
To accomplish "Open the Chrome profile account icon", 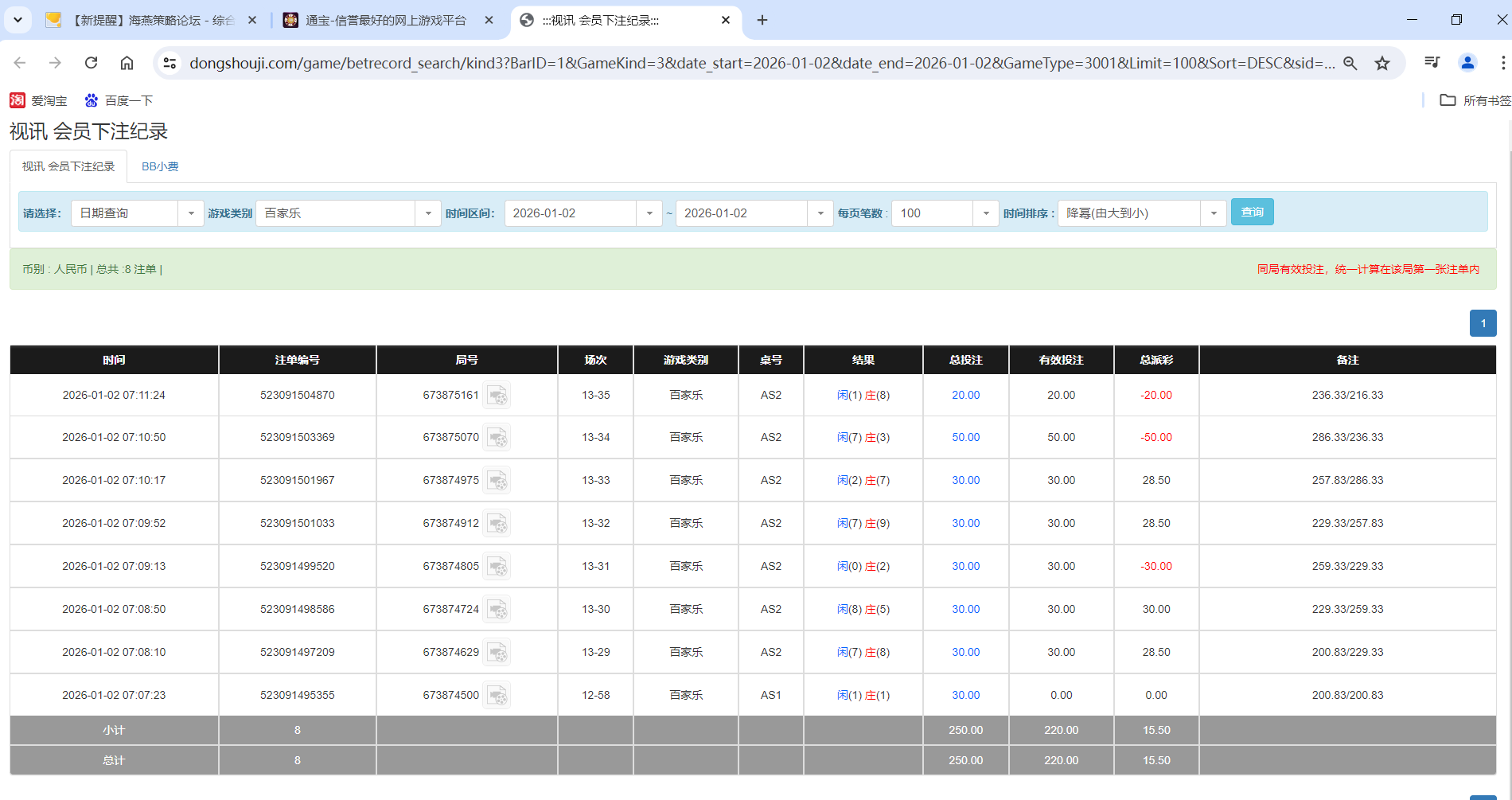I will (x=1468, y=63).
